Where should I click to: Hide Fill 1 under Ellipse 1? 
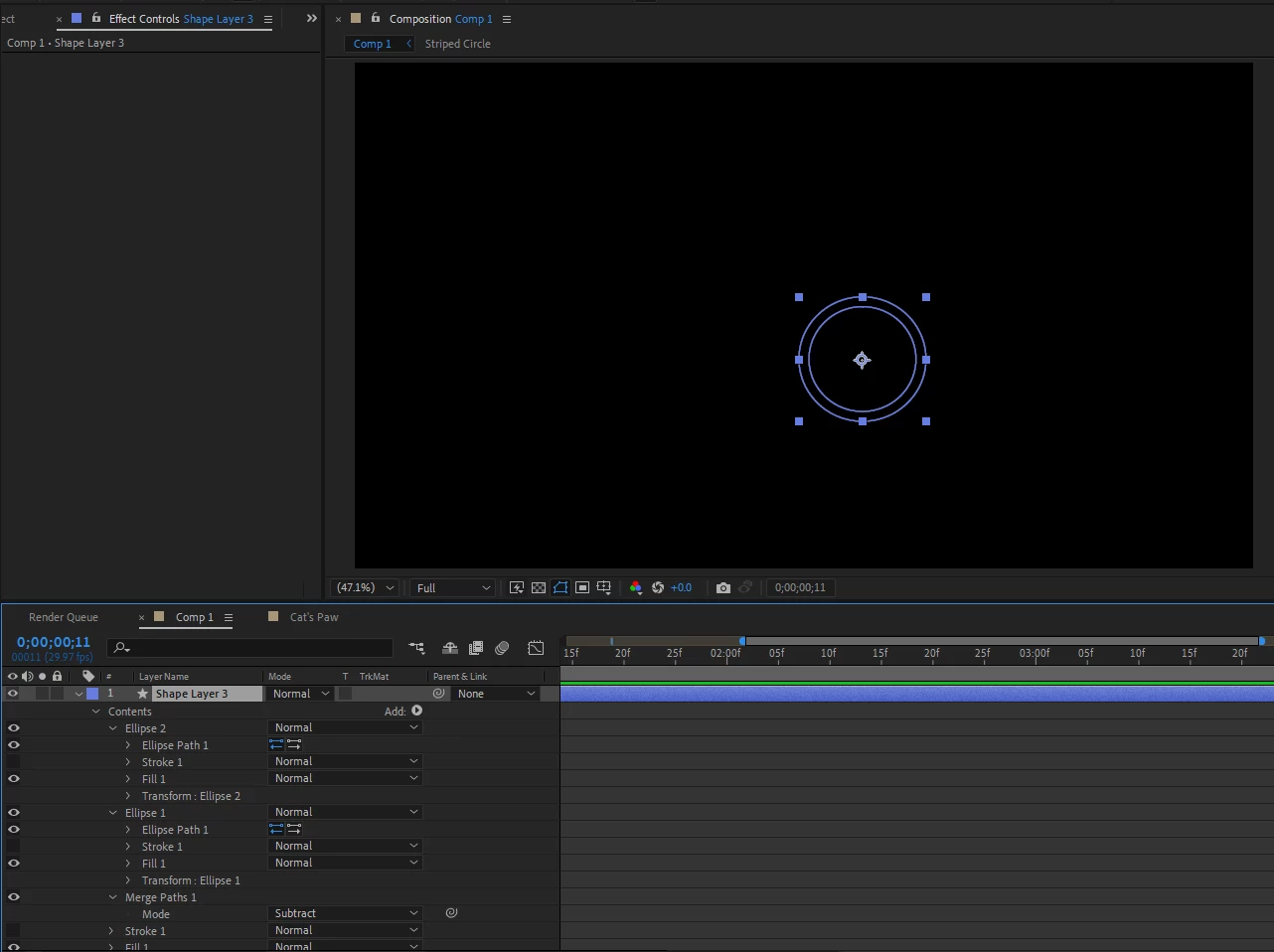[13, 863]
